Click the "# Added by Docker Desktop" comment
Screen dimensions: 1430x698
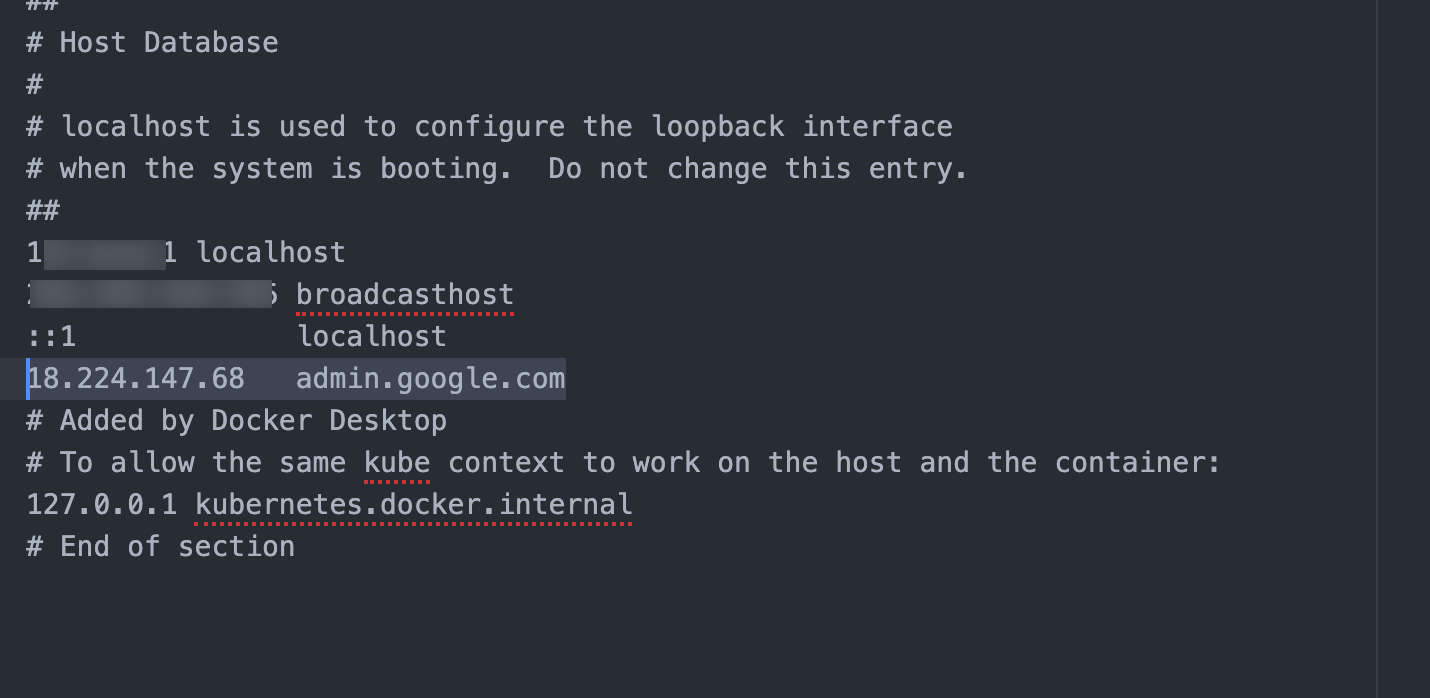(236, 421)
